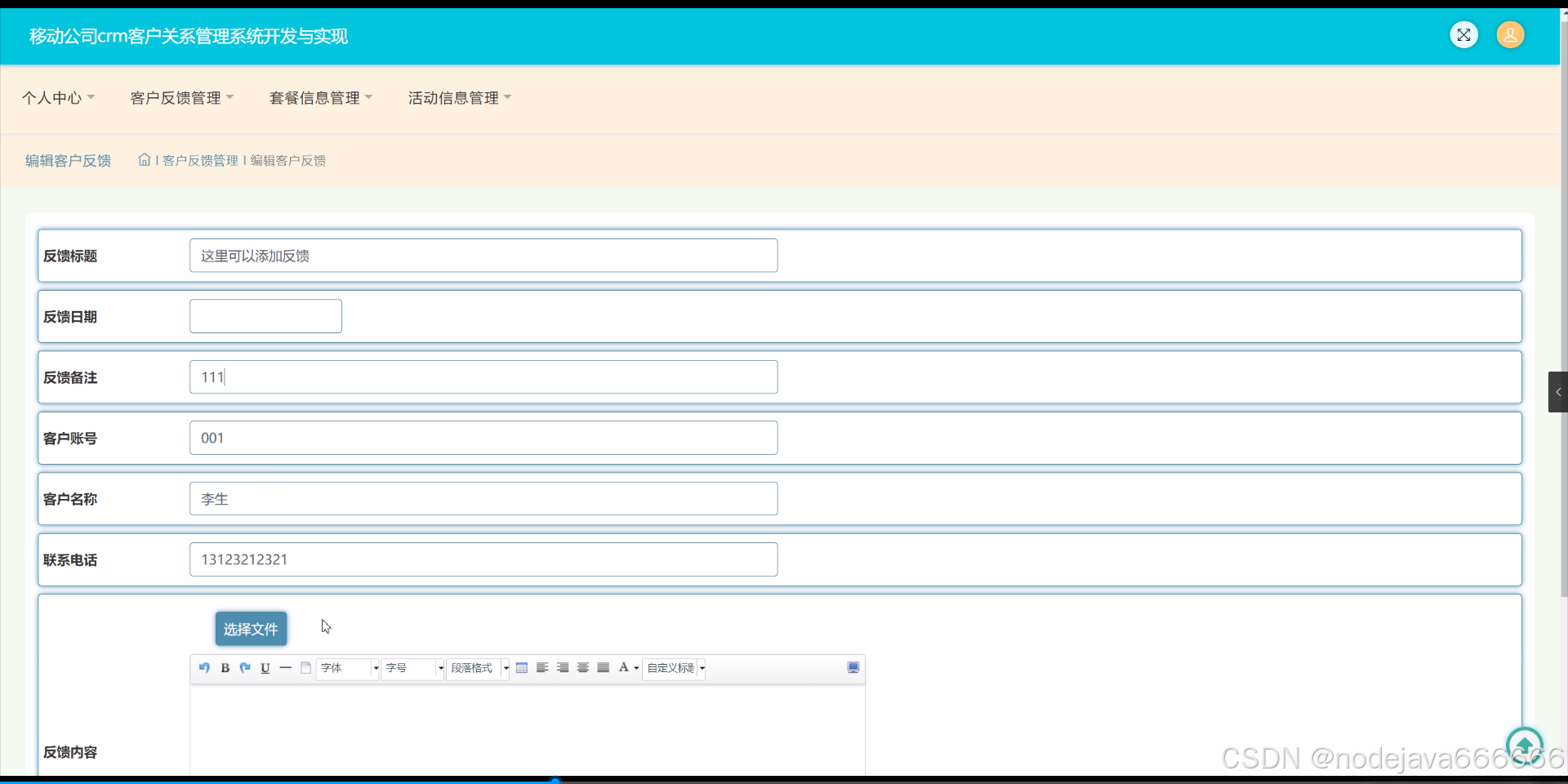Click the system title text in header
1568x784 pixels.
click(189, 36)
